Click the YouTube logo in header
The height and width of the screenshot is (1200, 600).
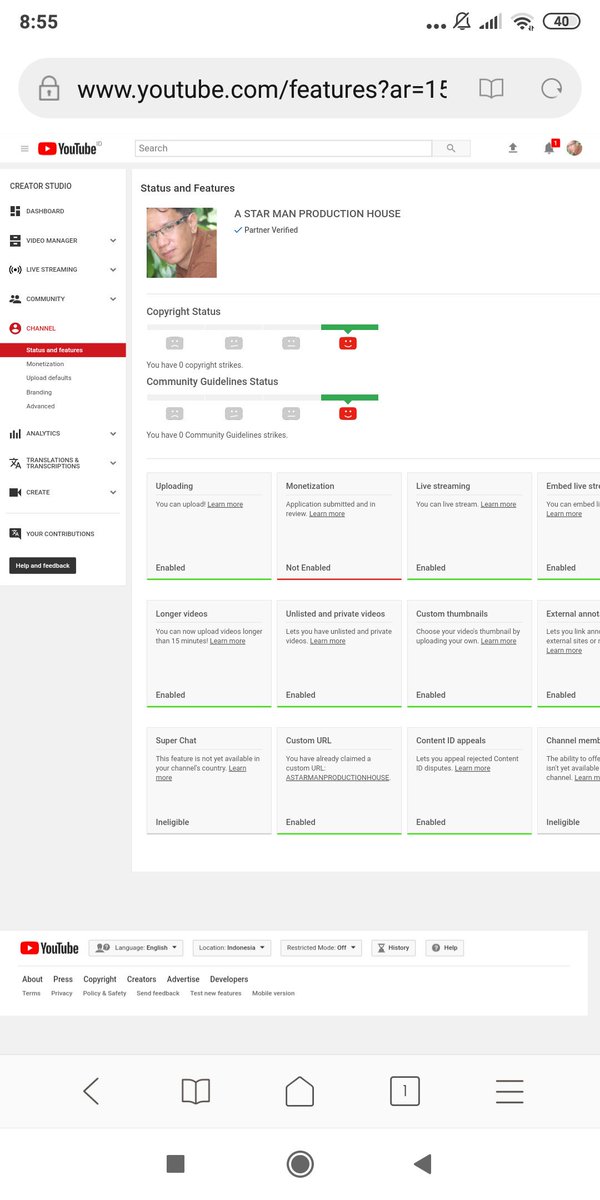(69, 148)
